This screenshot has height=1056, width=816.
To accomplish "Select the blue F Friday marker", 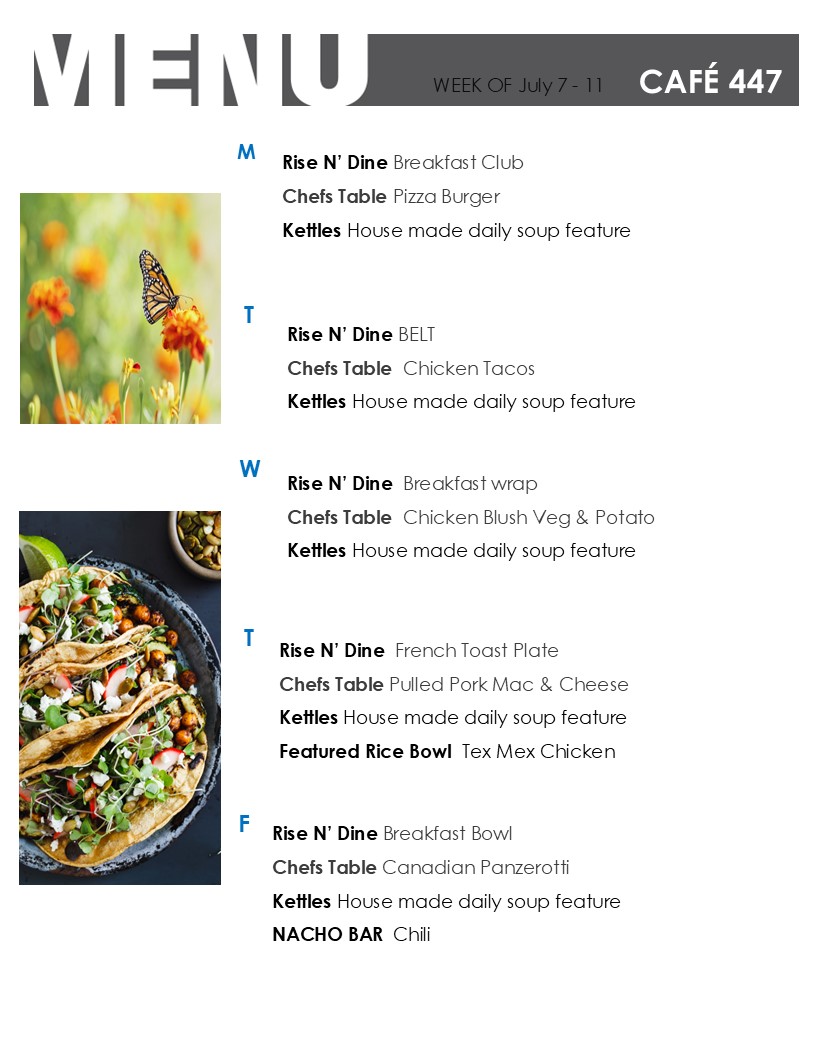I will (244, 823).
